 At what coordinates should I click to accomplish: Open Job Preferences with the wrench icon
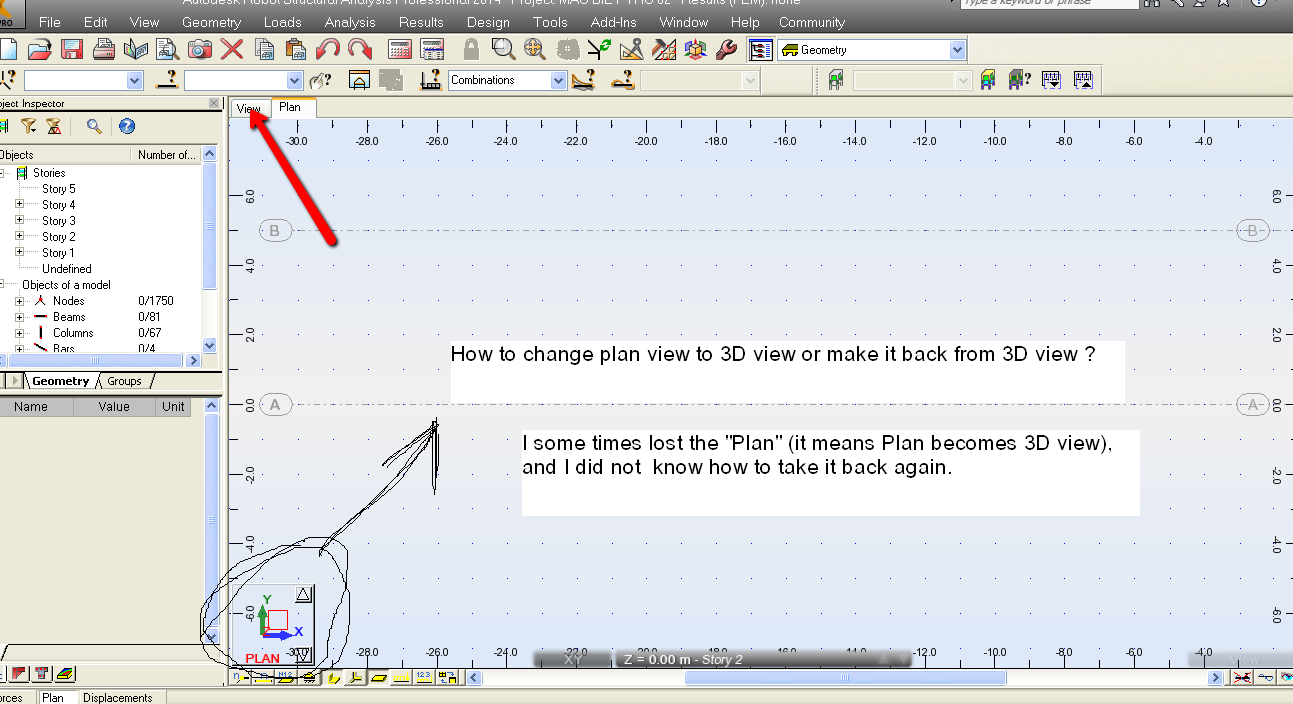click(x=727, y=48)
